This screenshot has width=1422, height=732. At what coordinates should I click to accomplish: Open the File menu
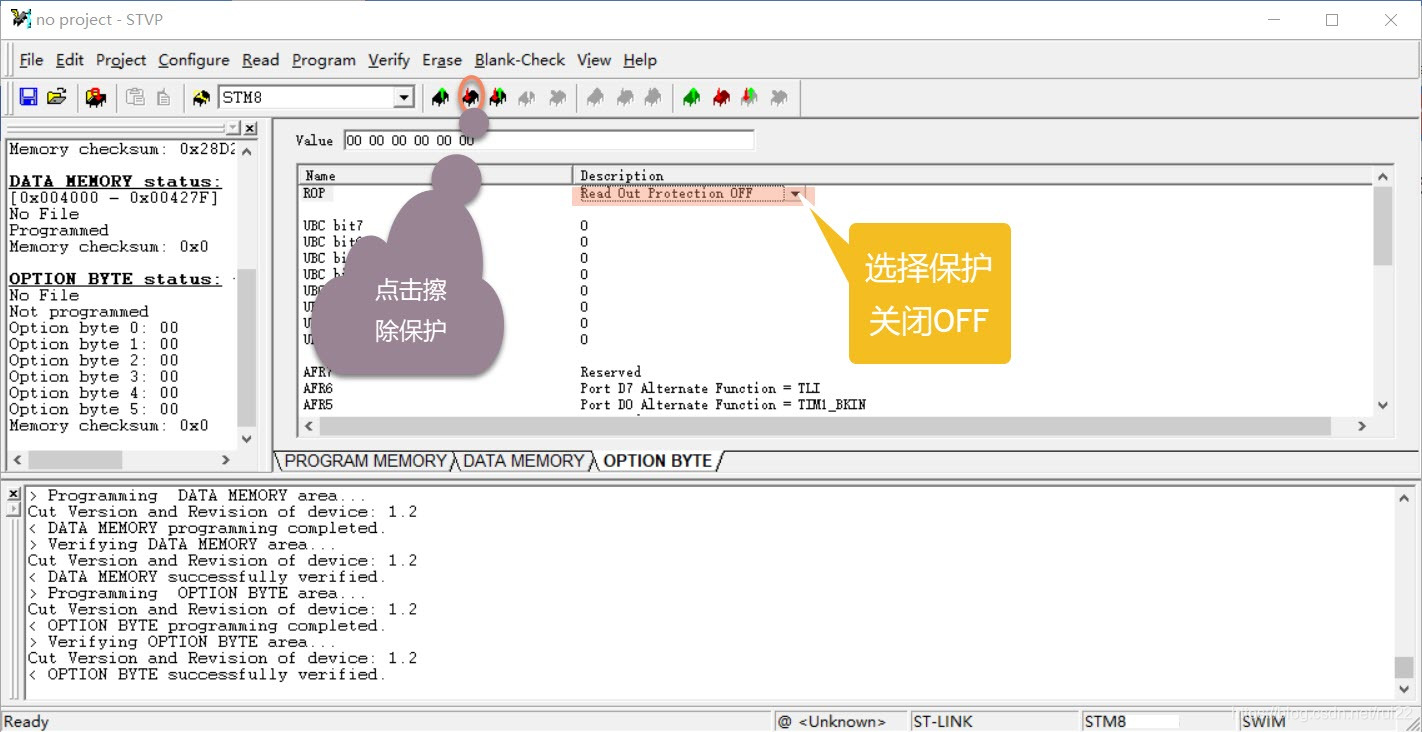point(31,60)
